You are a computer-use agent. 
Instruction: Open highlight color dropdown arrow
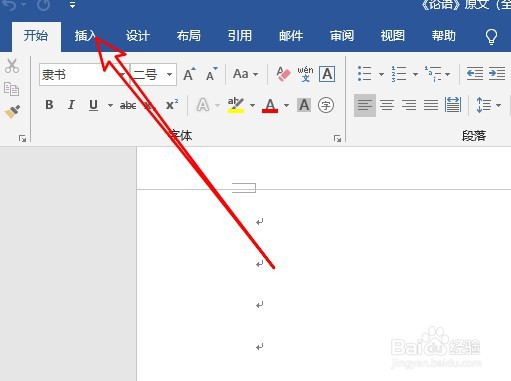click(x=252, y=106)
